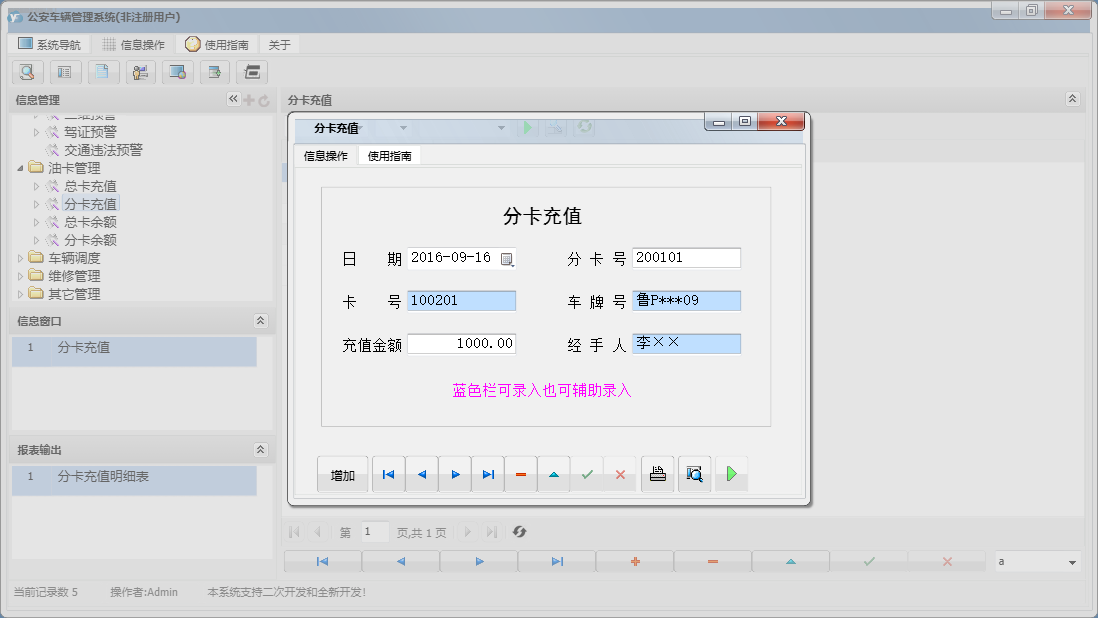Viewport: 1098px width, 618px height.
Task: Open print preview in the recharge dialog
Action: [x=694, y=473]
